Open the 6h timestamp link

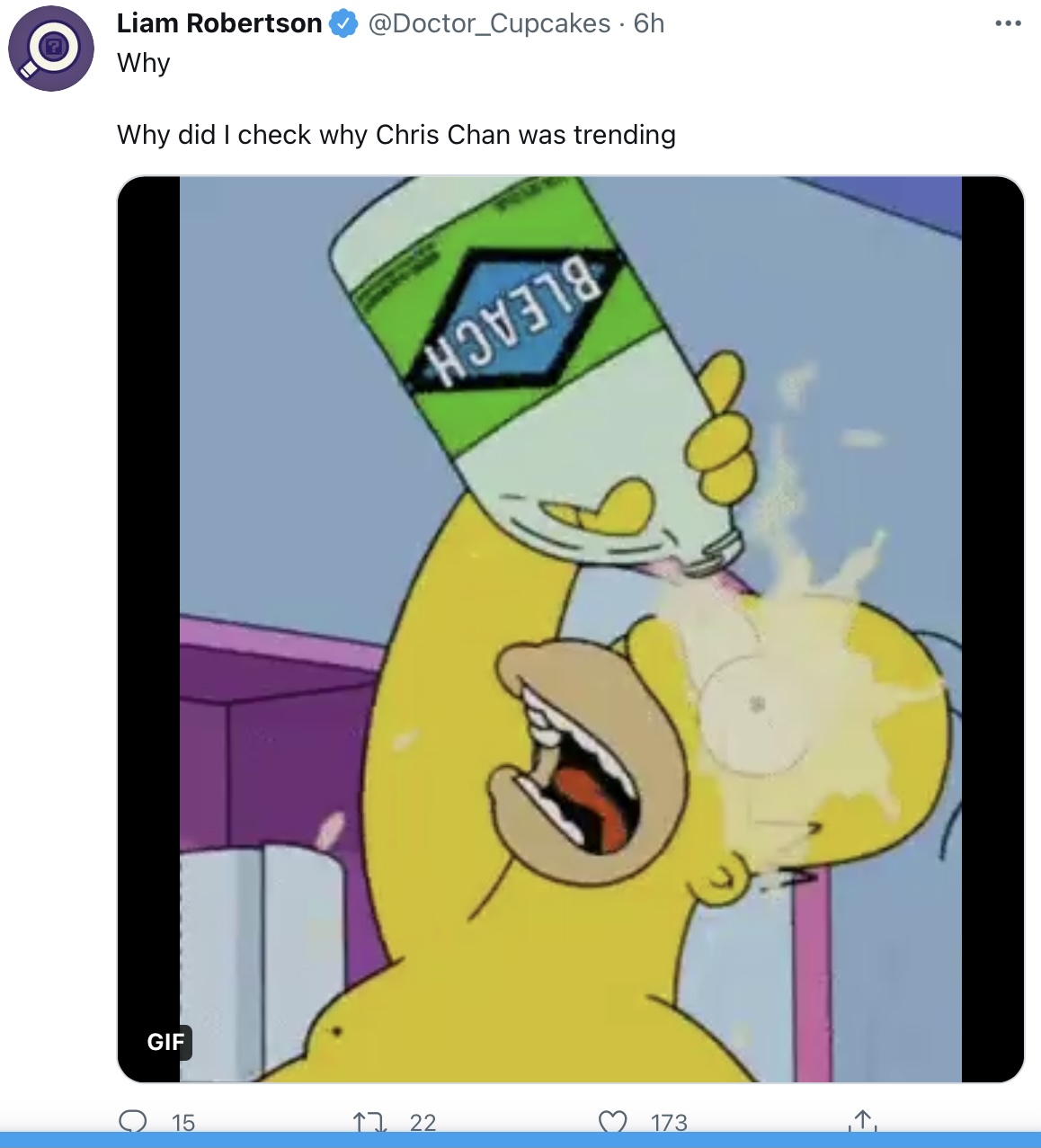(649, 23)
